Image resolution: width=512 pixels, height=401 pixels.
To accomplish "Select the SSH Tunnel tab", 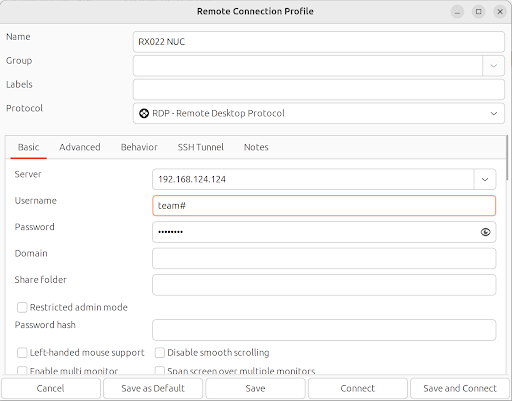I will tap(200, 147).
